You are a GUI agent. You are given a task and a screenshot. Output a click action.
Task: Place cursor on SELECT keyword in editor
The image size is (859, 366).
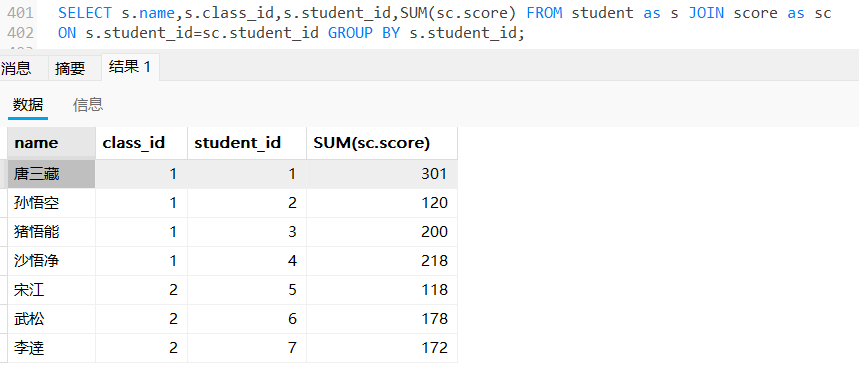point(85,13)
